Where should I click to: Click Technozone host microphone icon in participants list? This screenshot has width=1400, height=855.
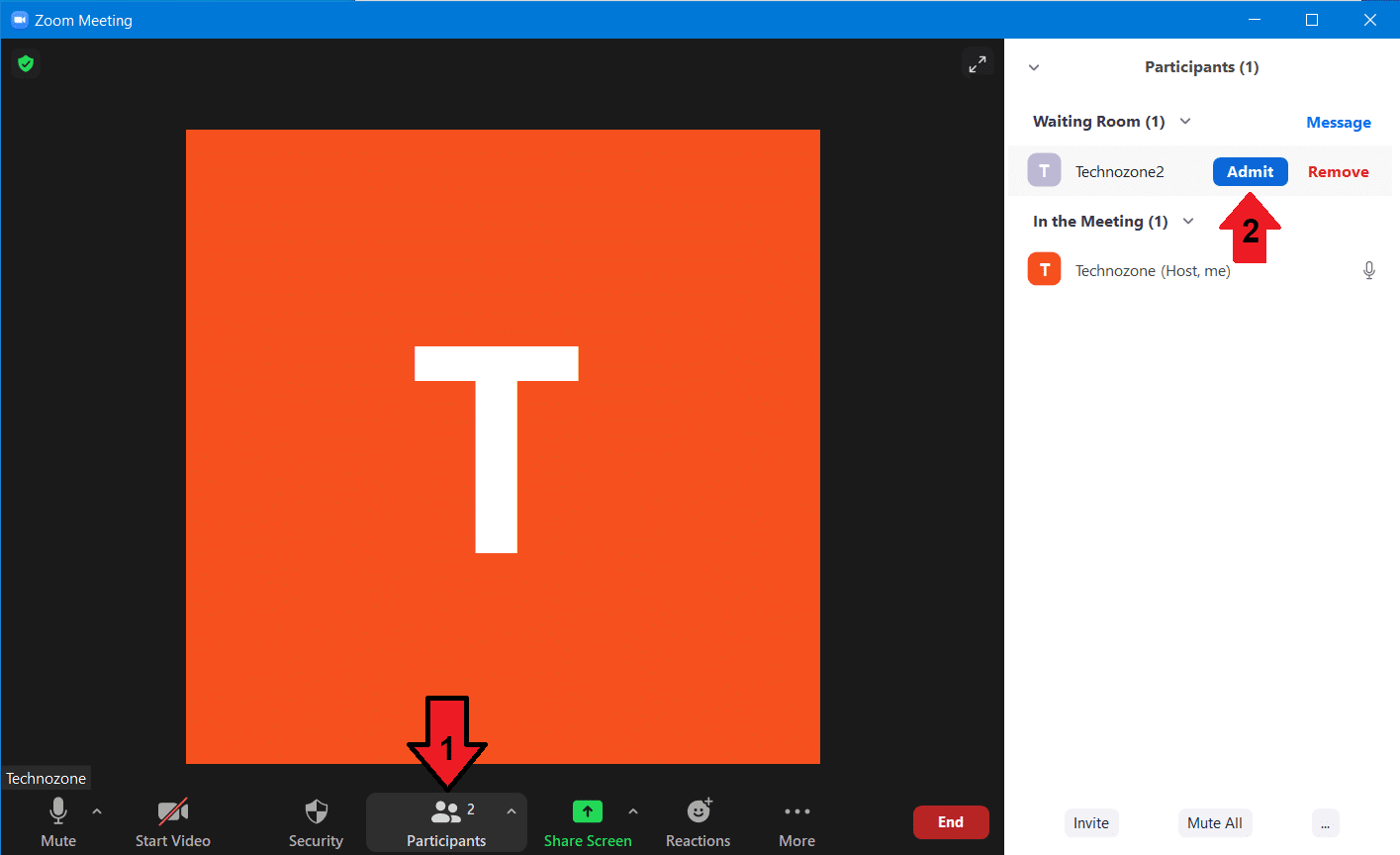click(x=1369, y=270)
